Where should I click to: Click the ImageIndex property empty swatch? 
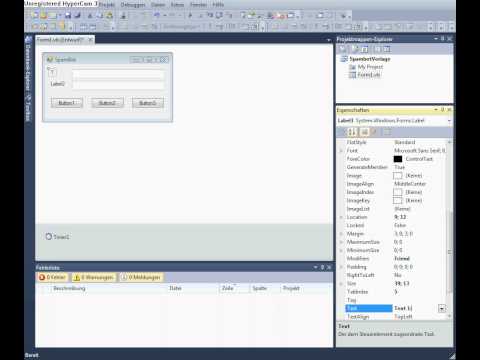click(398, 192)
